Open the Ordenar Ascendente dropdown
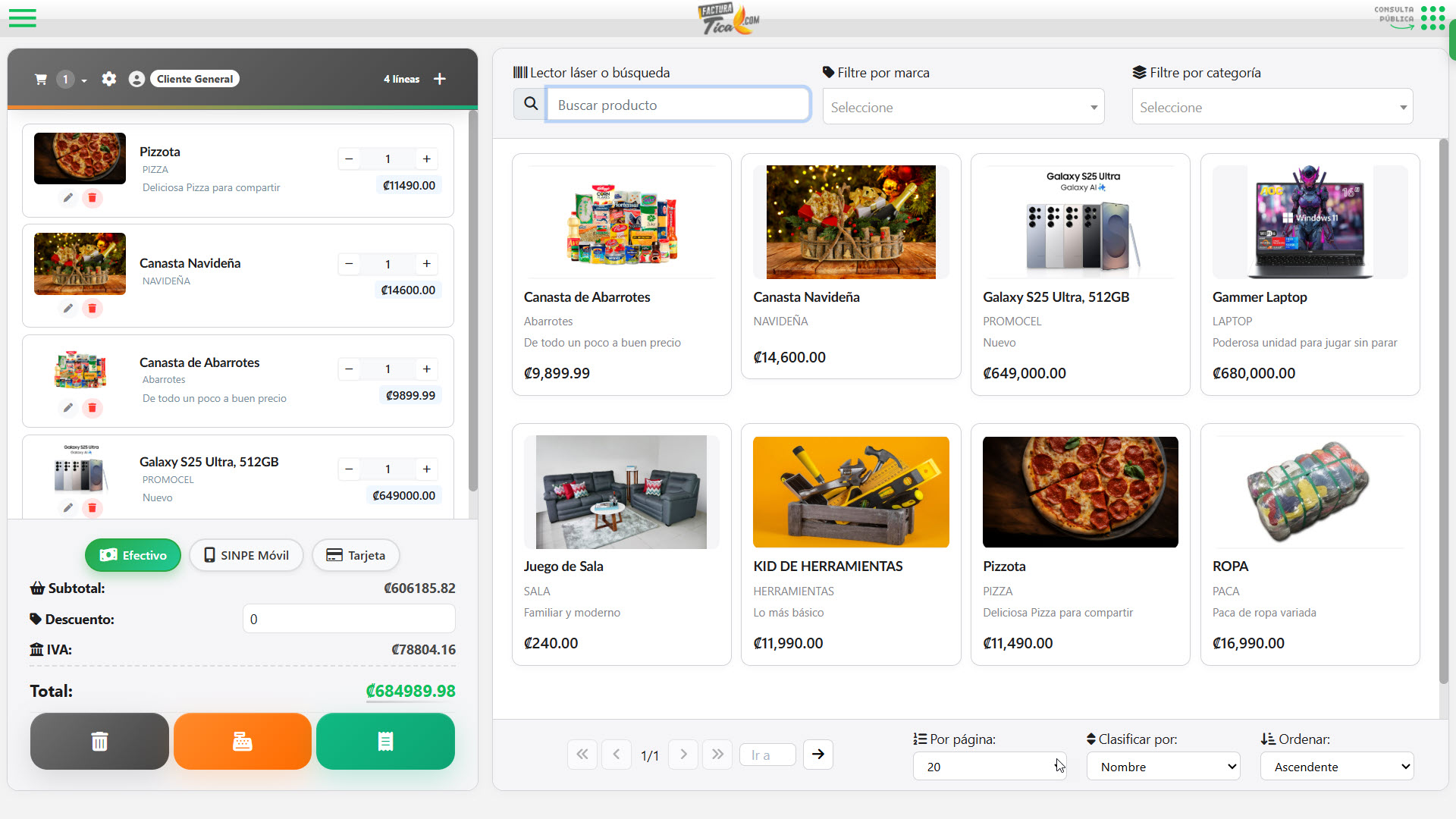 pos(1337,767)
